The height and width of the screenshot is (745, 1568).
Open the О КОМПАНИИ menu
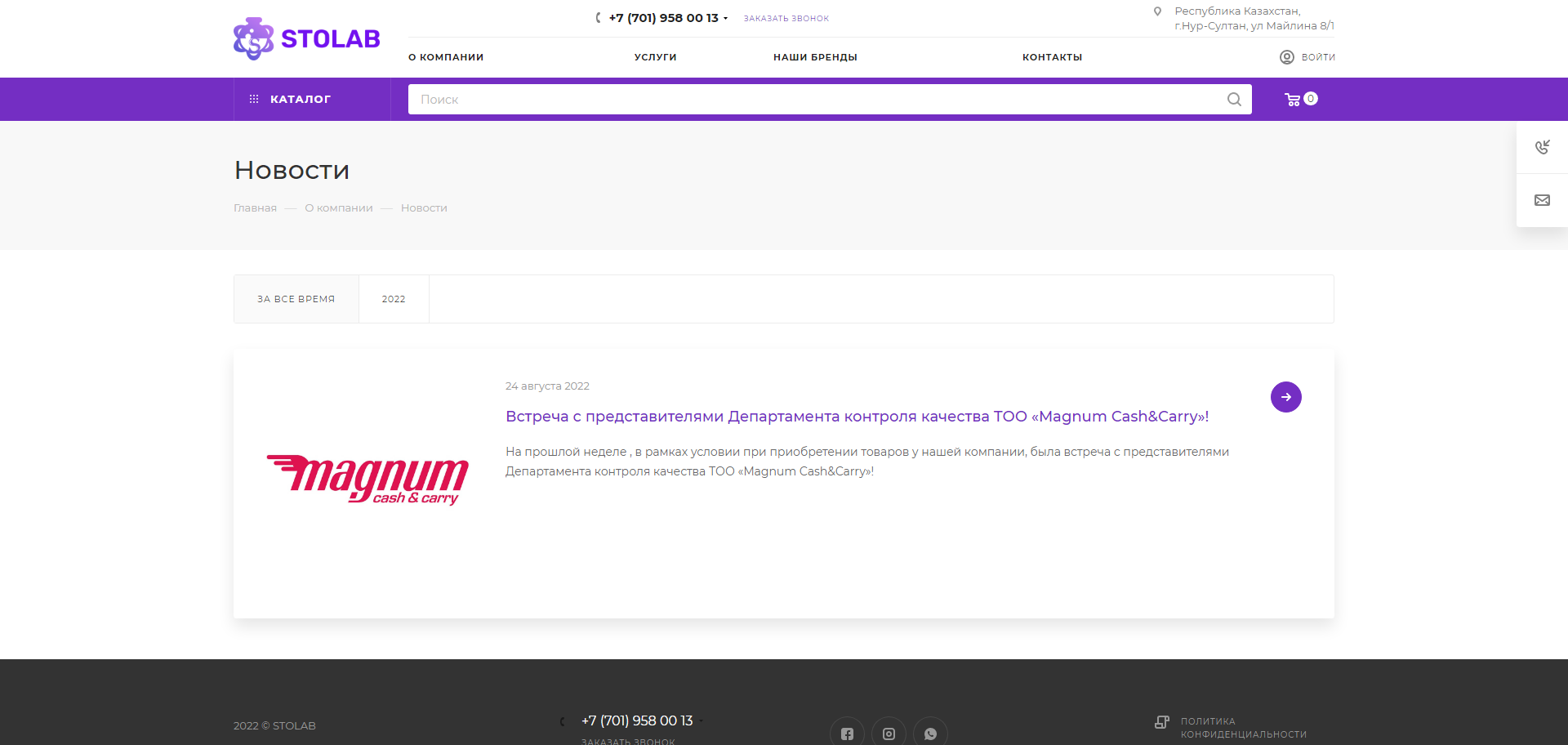click(446, 57)
